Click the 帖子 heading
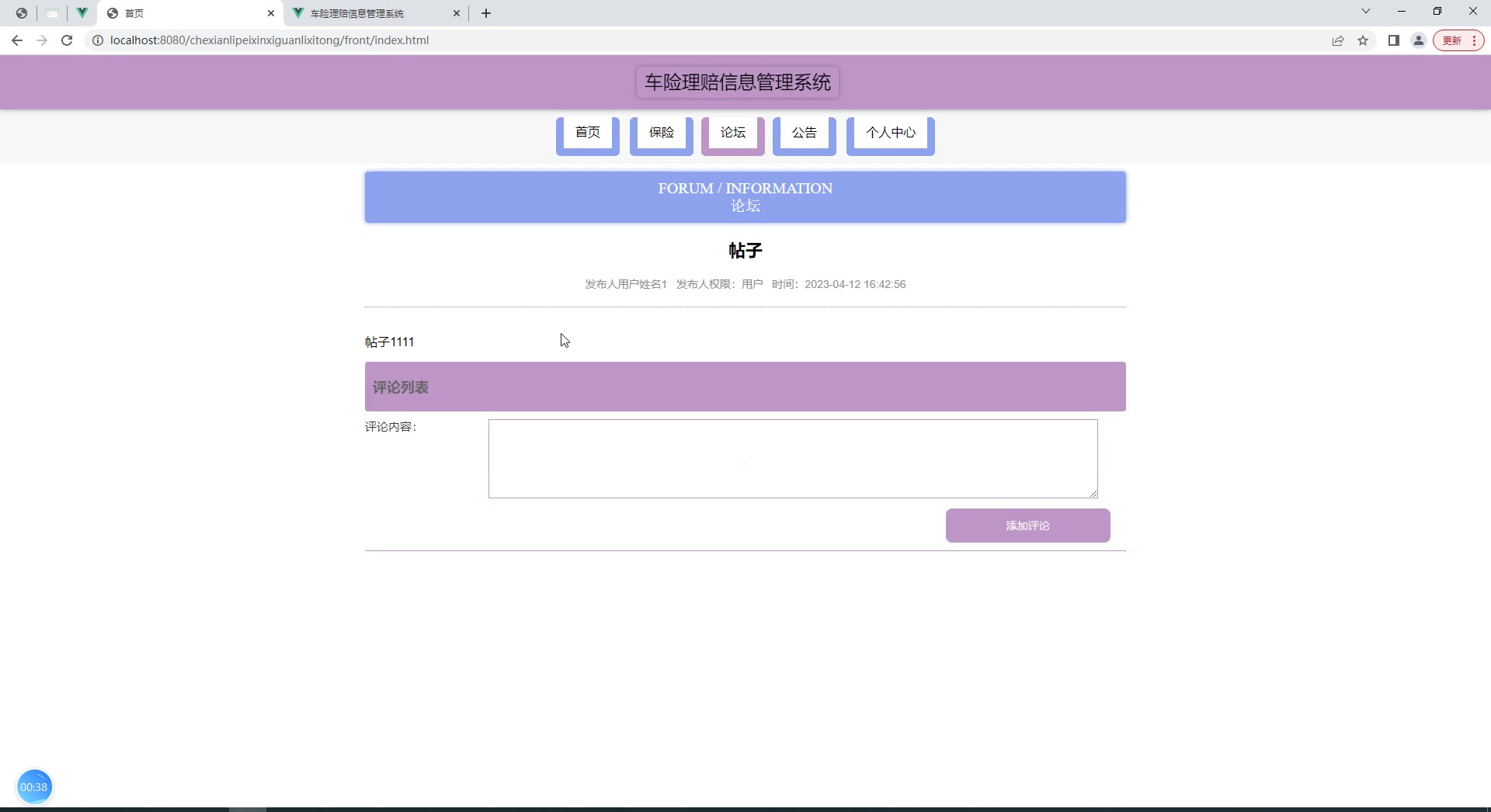Screen dimensions: 1491x812 pyautogui.click(x=745, y=251)
